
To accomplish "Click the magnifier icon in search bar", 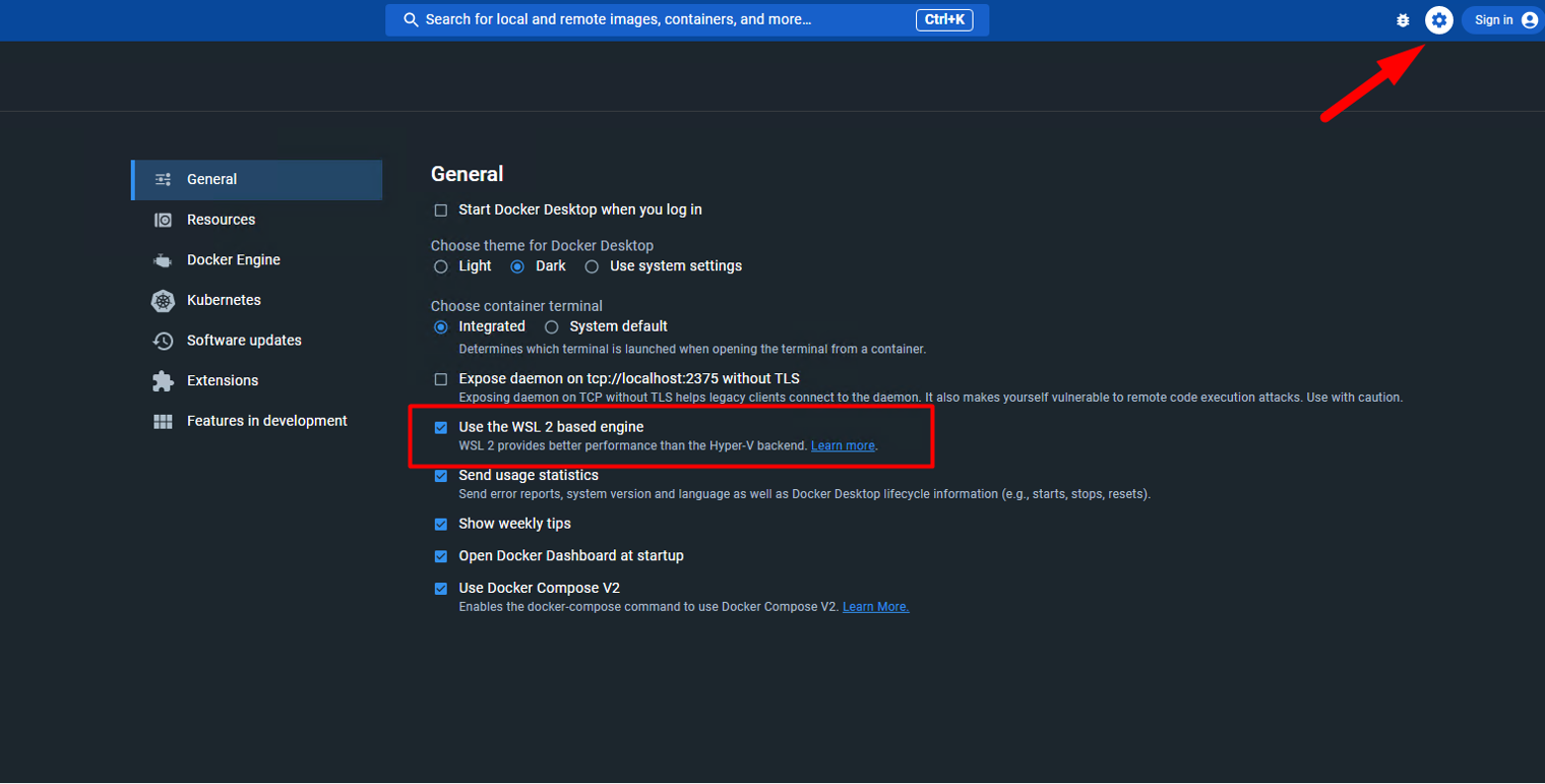I will [x=411, y=20].
